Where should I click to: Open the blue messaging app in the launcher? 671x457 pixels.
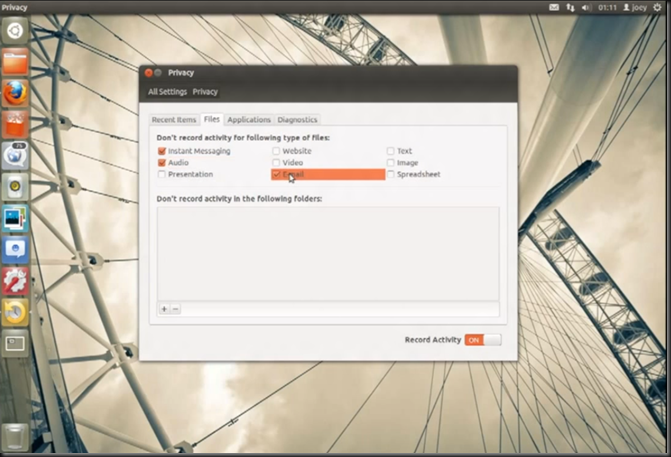click(15, 249)
